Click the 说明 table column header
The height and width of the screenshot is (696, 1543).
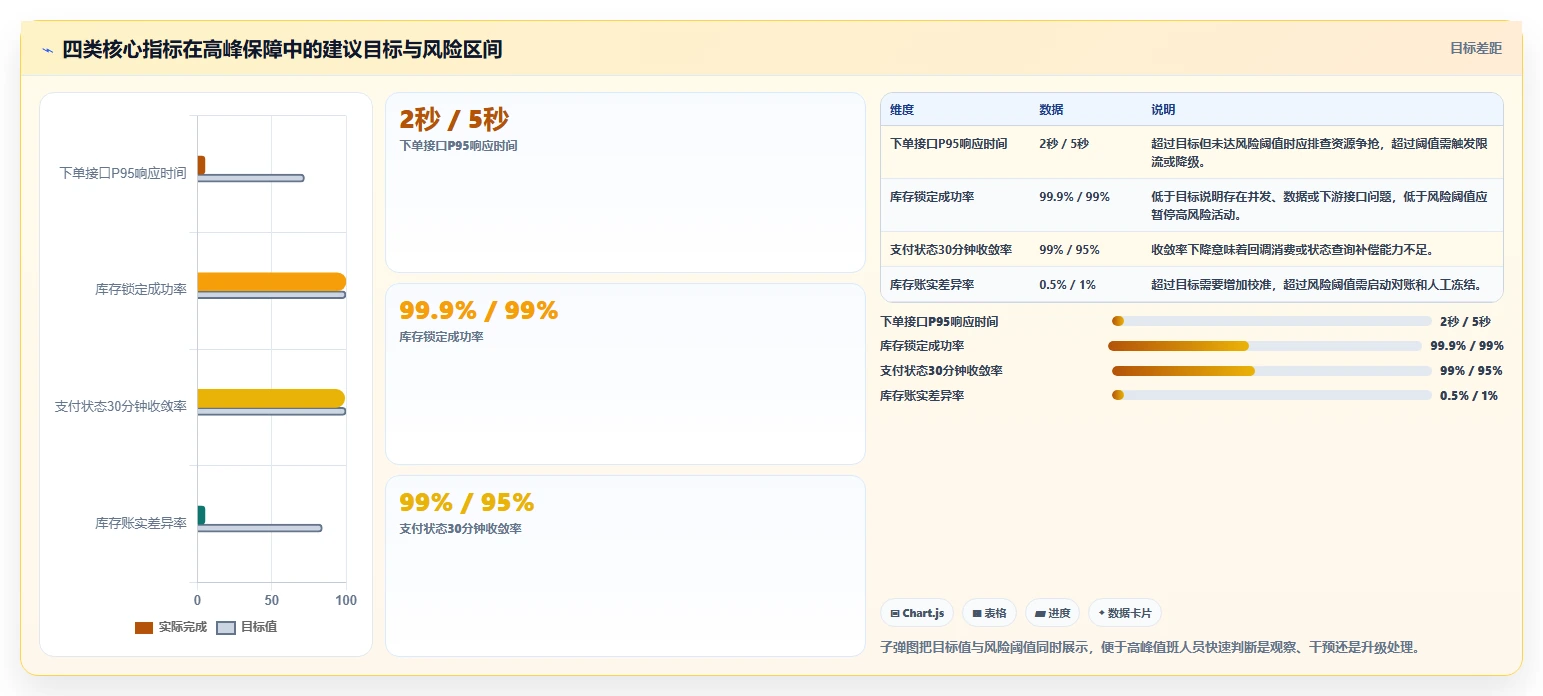coord(1163,109)
